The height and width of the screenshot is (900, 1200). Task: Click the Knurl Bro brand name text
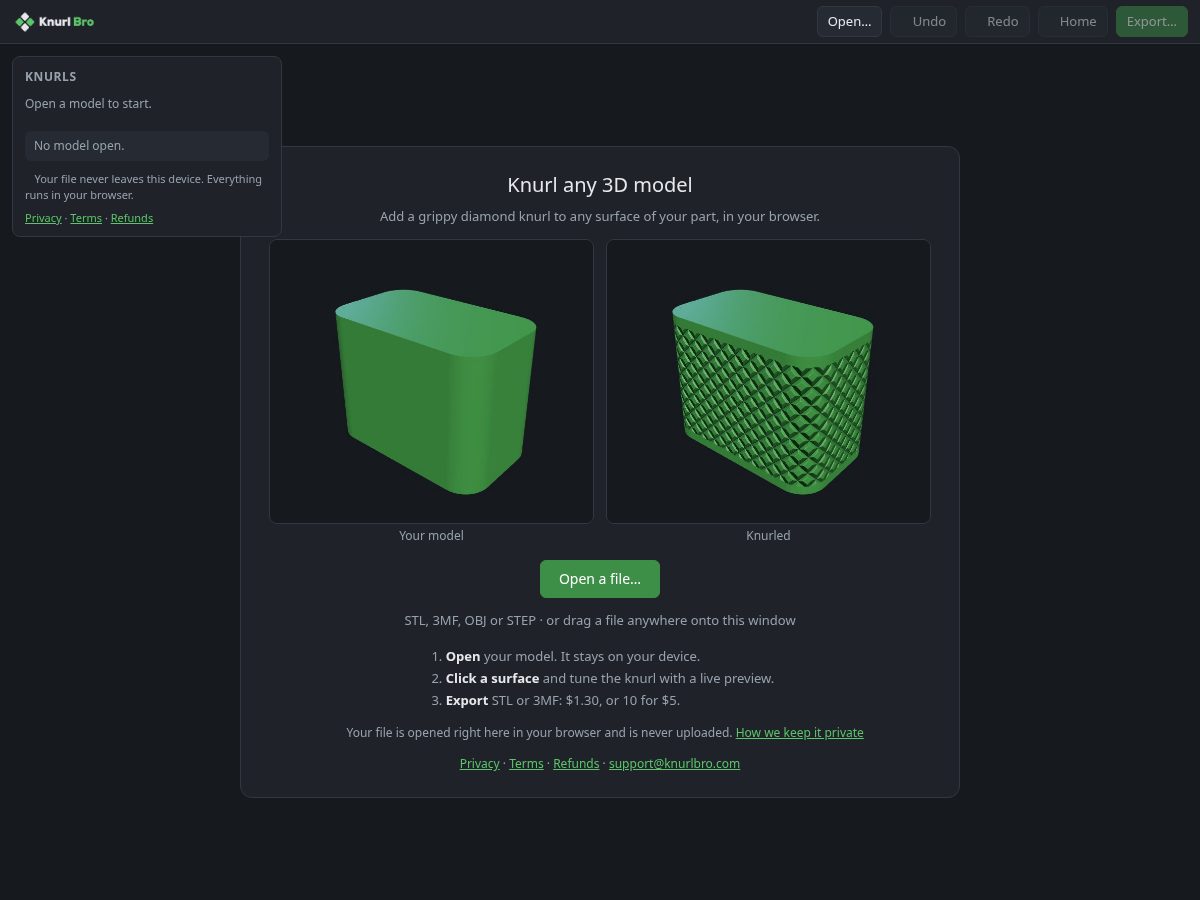point(66,21)
